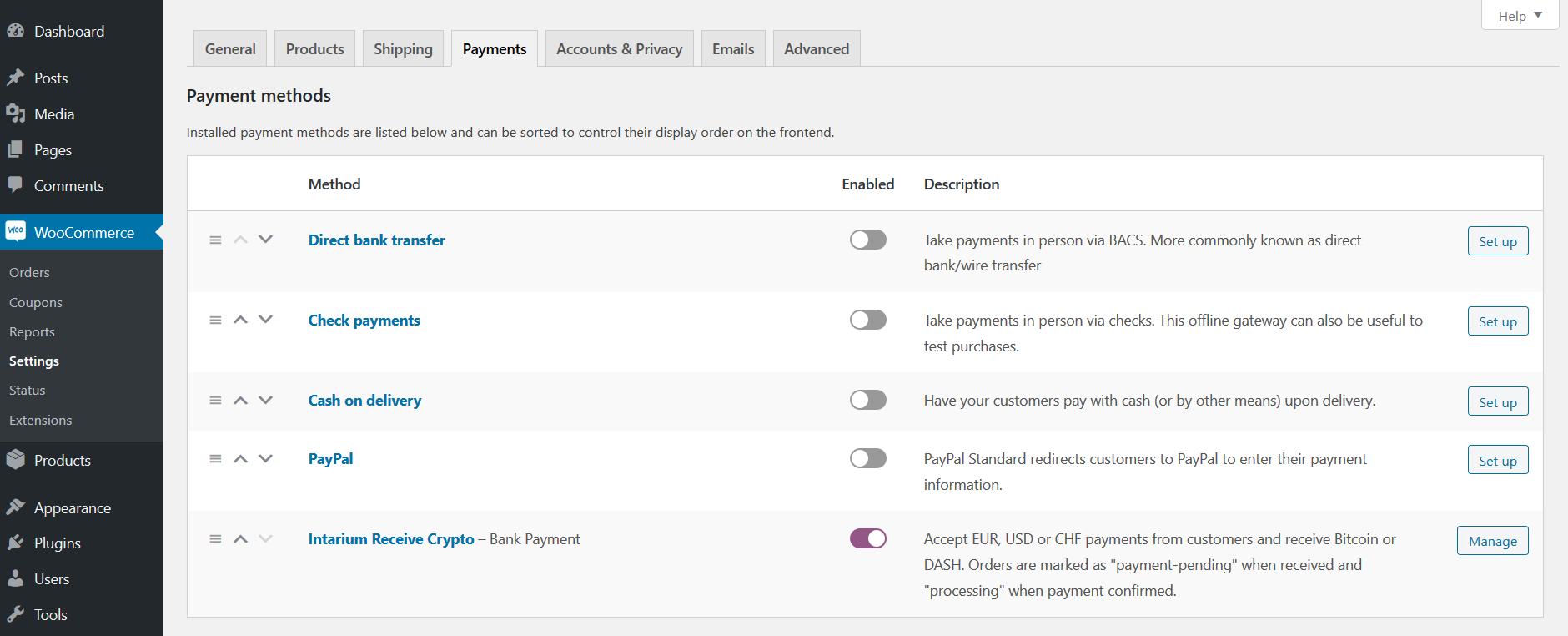The height and width of the screenshot is (636, 1568).
Task: Open the Cash on delivery link
Action: click(x=364, y=401)
